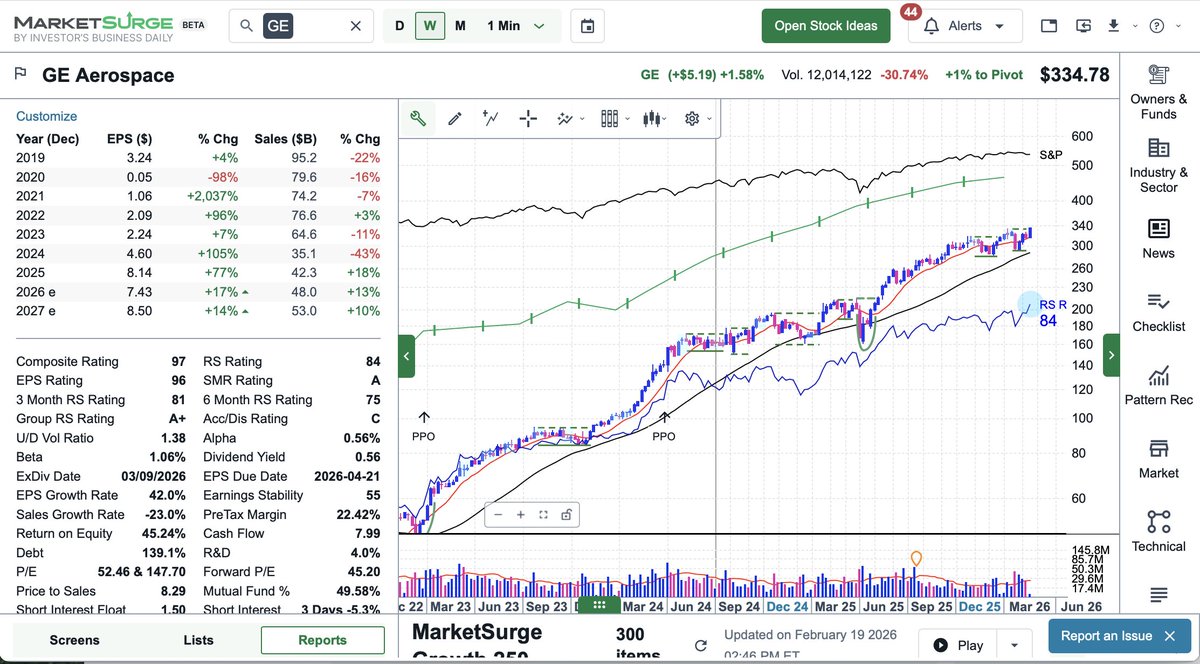
Task: Zoom in chart with plus button
Action: click(521, 515)
